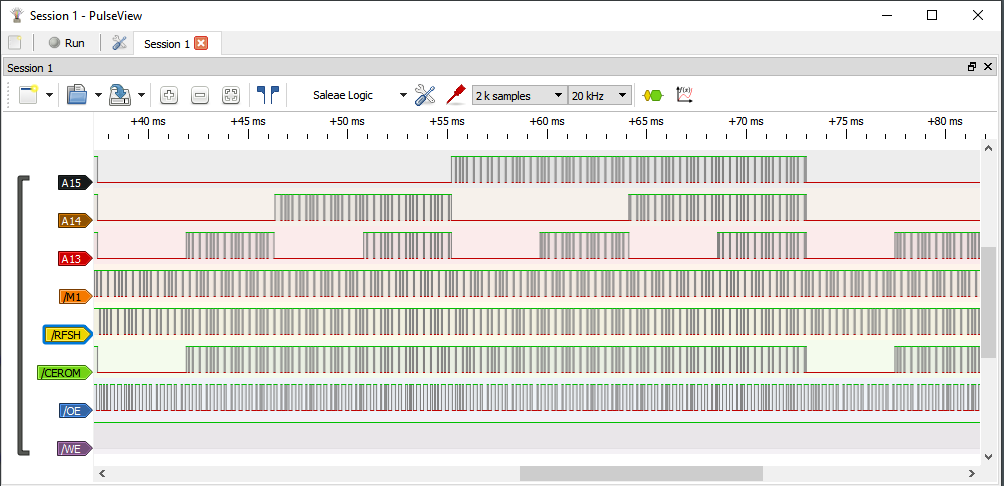Click the horizontal scrollbar thumb
Viewport: 1004px width, 486px height.
coord(640,473)
